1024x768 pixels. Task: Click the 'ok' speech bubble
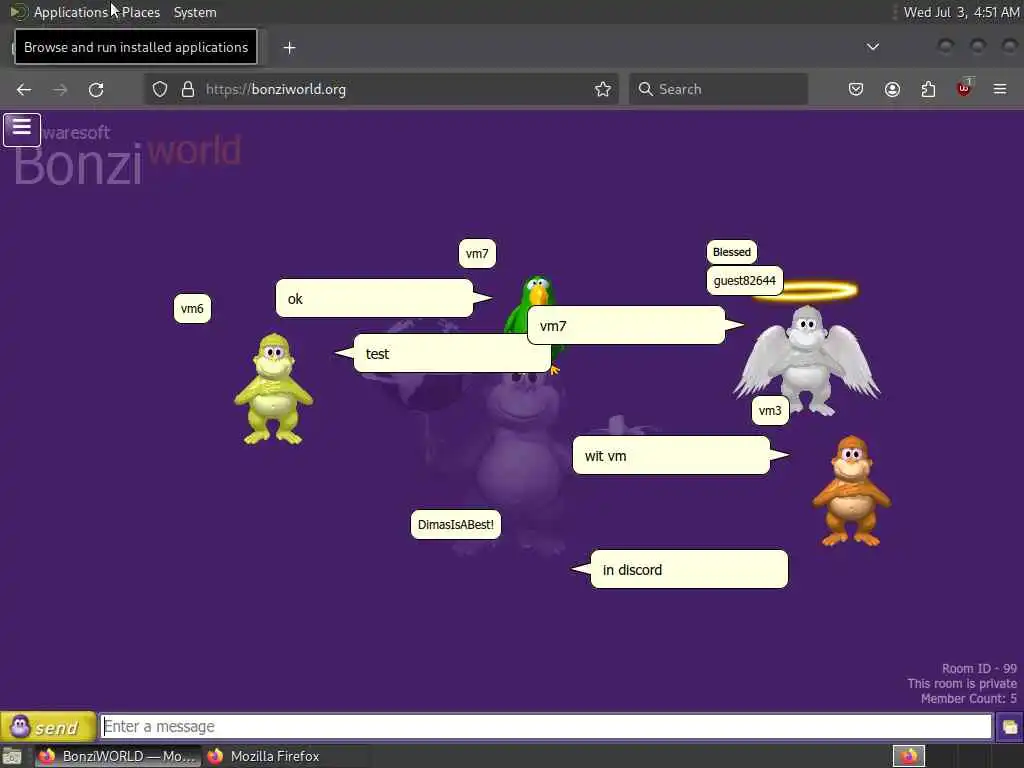(374, 298)
